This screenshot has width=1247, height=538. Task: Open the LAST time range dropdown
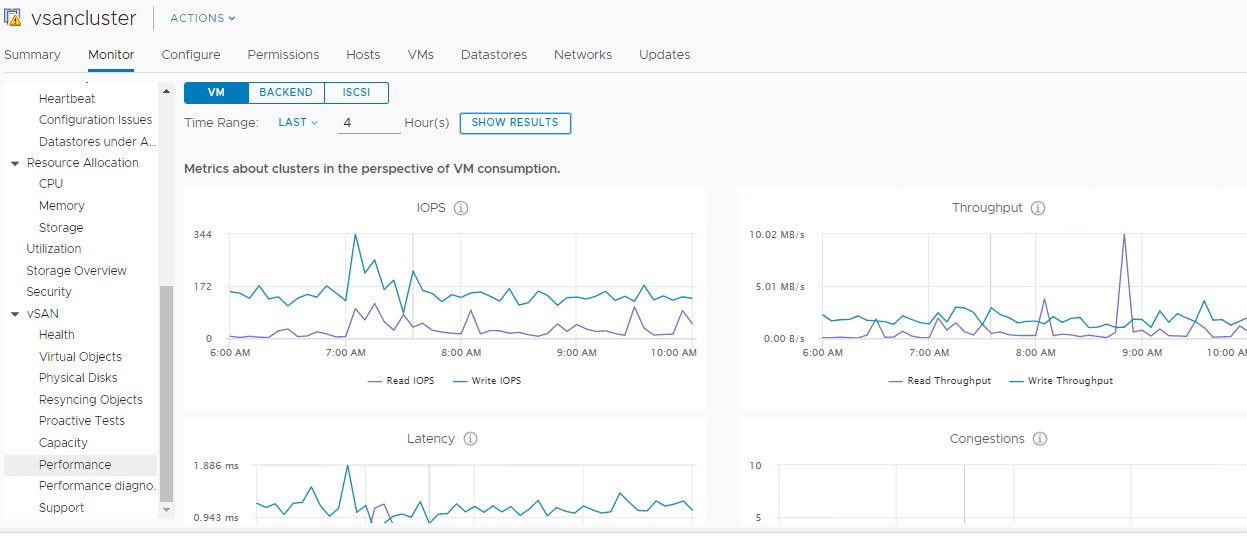pyautogui.click(x=298, y=122)
